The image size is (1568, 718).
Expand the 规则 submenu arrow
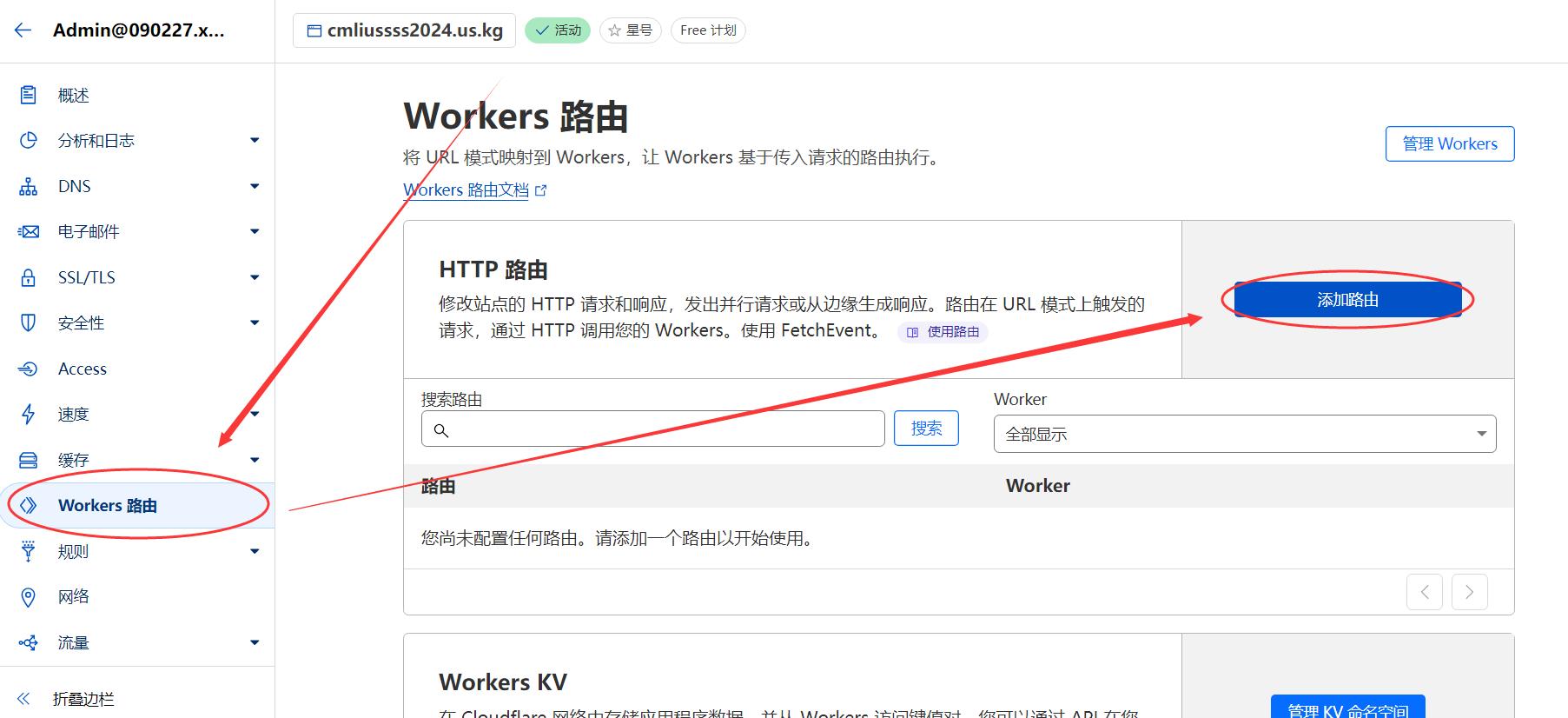255,551
